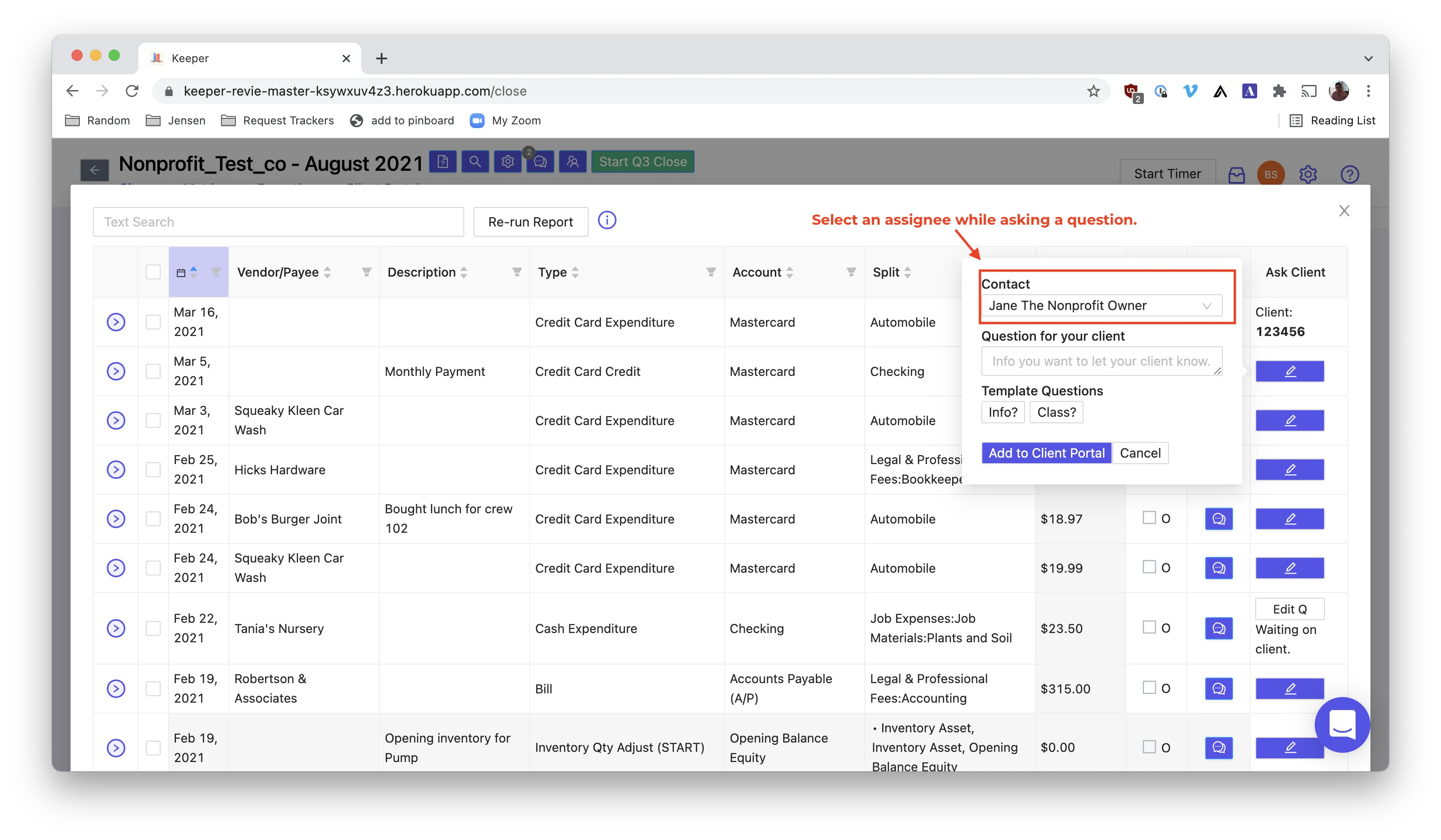The width and height of the screenshot is (1441, 840).
Task: Check row checkbox for Tania's Nursery
Action: point(153,628)
